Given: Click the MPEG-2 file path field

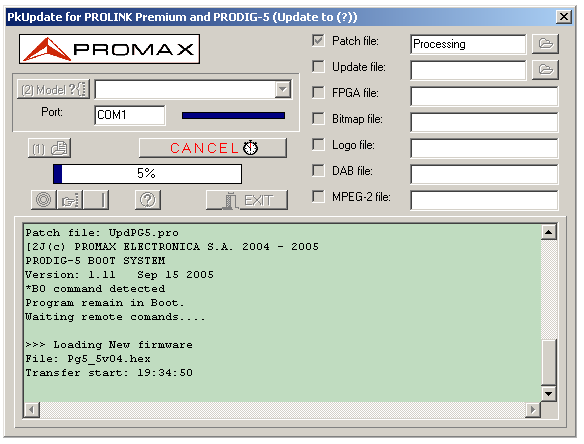Looking at the screenshot, I should click(484, 200).
